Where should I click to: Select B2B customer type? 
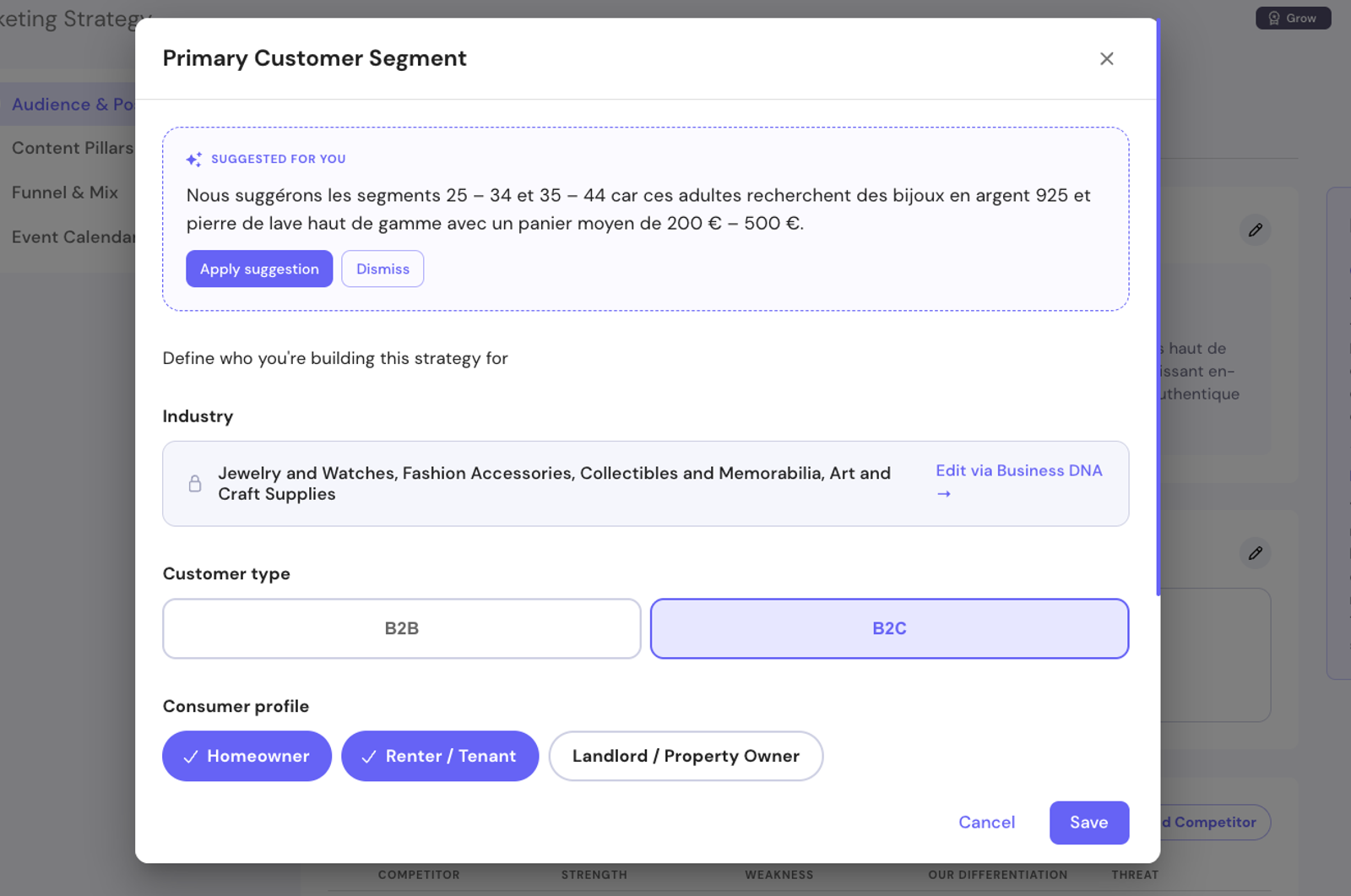(402, 628)
